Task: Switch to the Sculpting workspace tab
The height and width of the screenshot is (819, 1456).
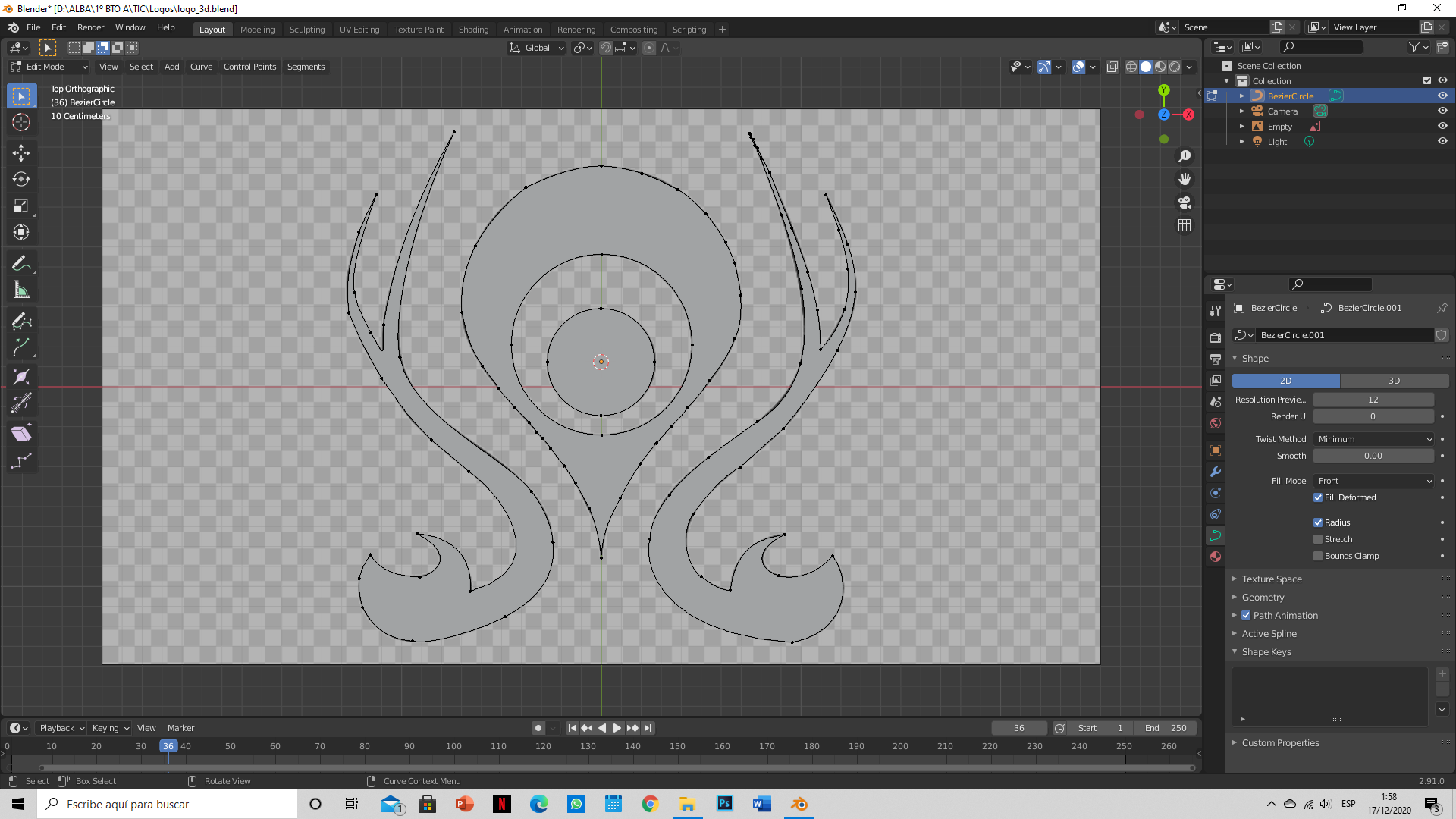Action: click(306, 30)
